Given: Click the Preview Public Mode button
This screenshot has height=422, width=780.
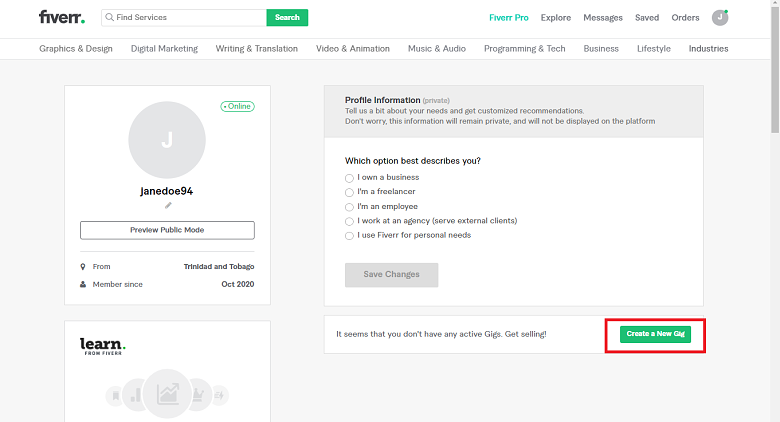Looking at the screenshot, I should [167, 230].
